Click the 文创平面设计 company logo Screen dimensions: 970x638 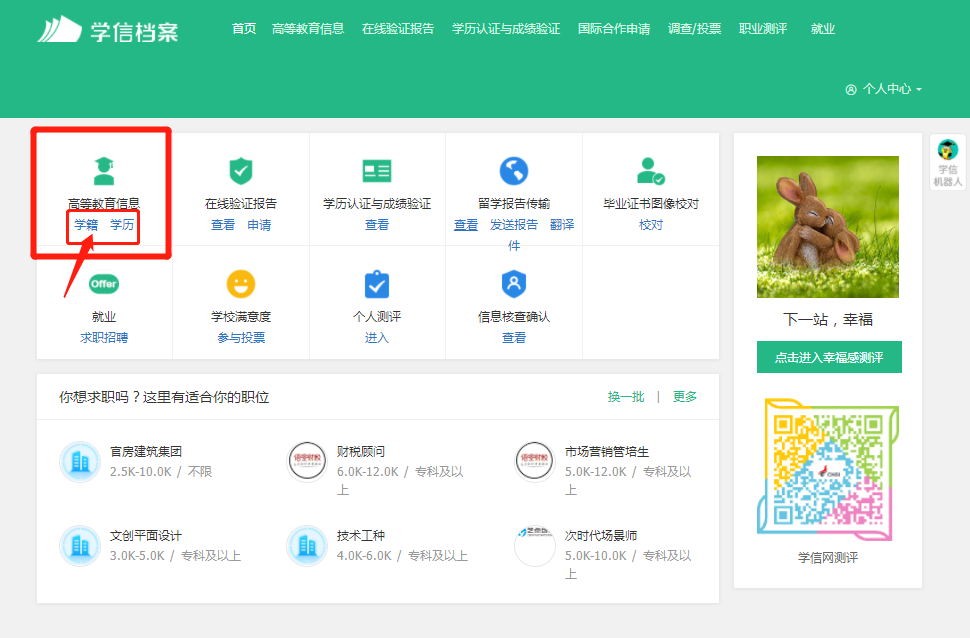(80, 546)
